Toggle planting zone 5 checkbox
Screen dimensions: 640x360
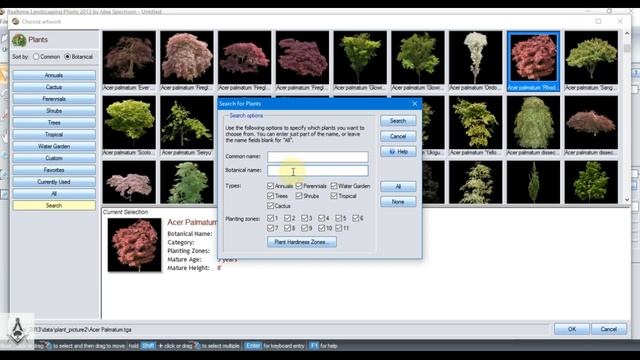click(339, 218)
